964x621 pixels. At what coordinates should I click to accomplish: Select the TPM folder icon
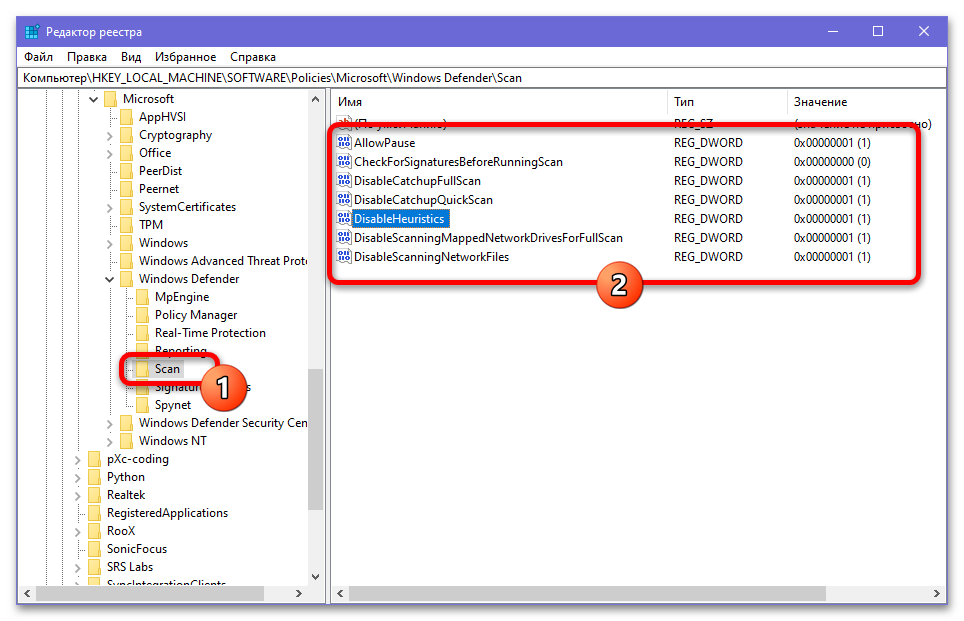tap(127, 225)
